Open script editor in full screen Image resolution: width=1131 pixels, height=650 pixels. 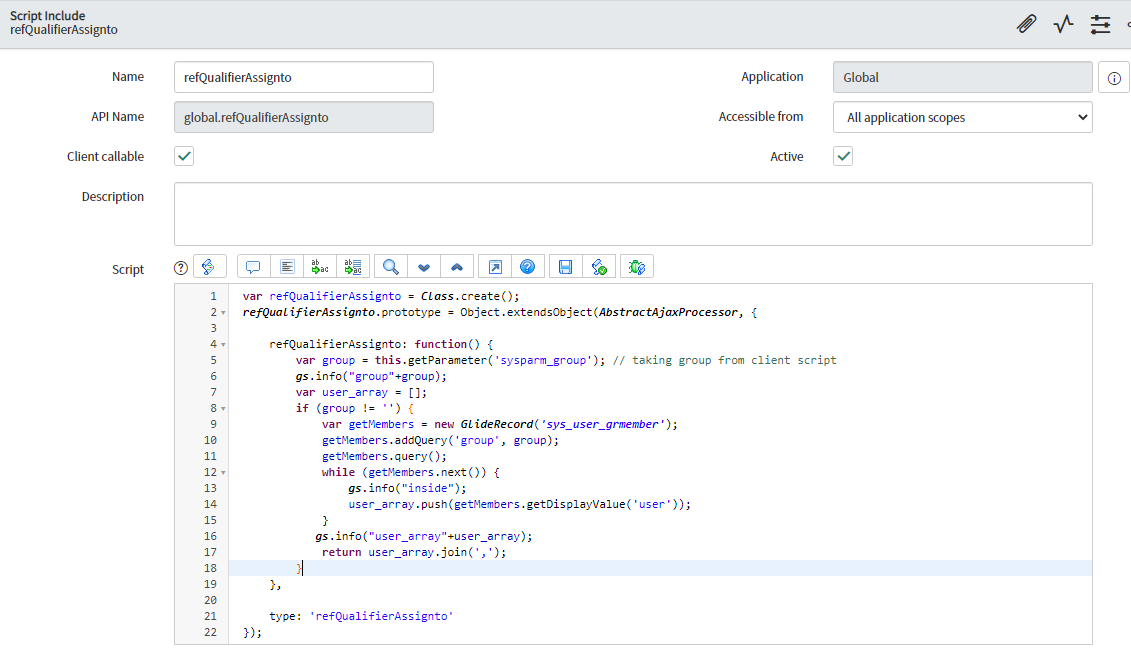coord(494,266)
